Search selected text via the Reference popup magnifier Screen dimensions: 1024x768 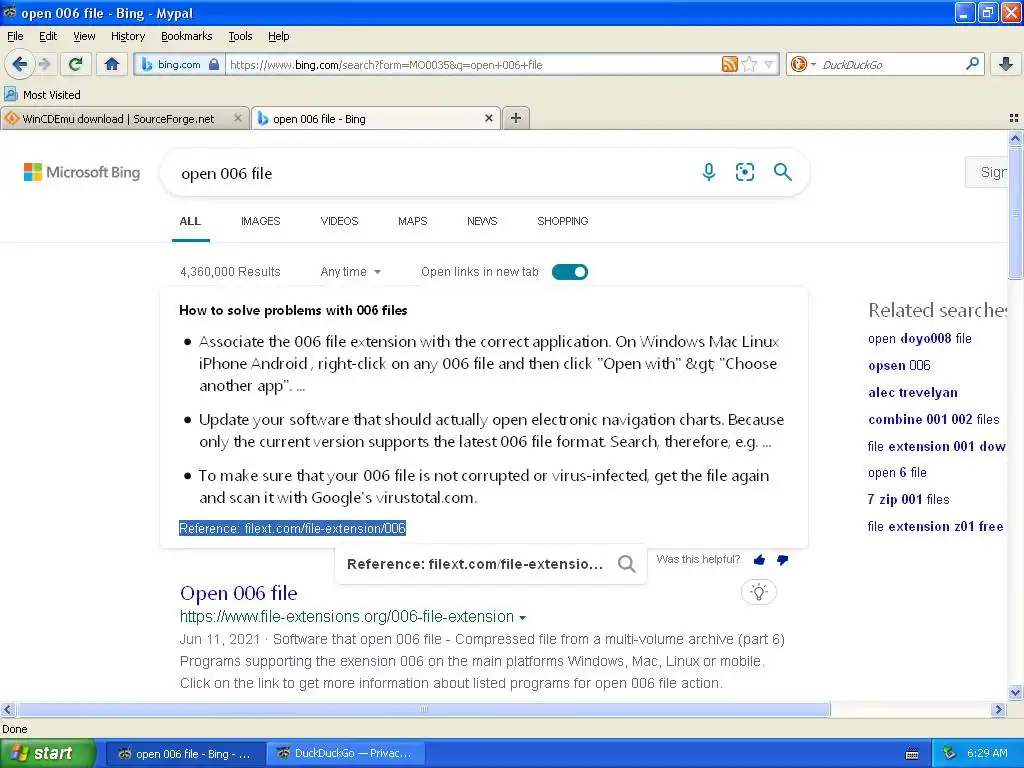coord(626,564)
